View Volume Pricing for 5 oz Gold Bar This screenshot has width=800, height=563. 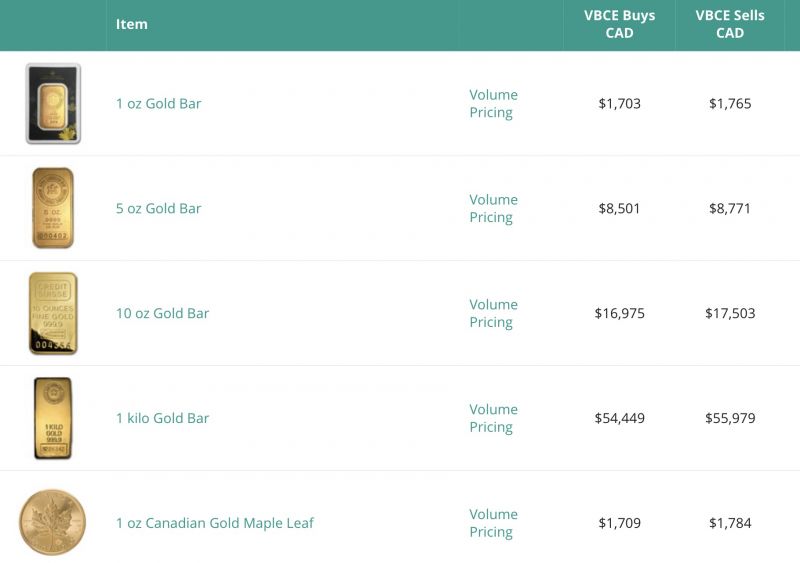(493, 208)
